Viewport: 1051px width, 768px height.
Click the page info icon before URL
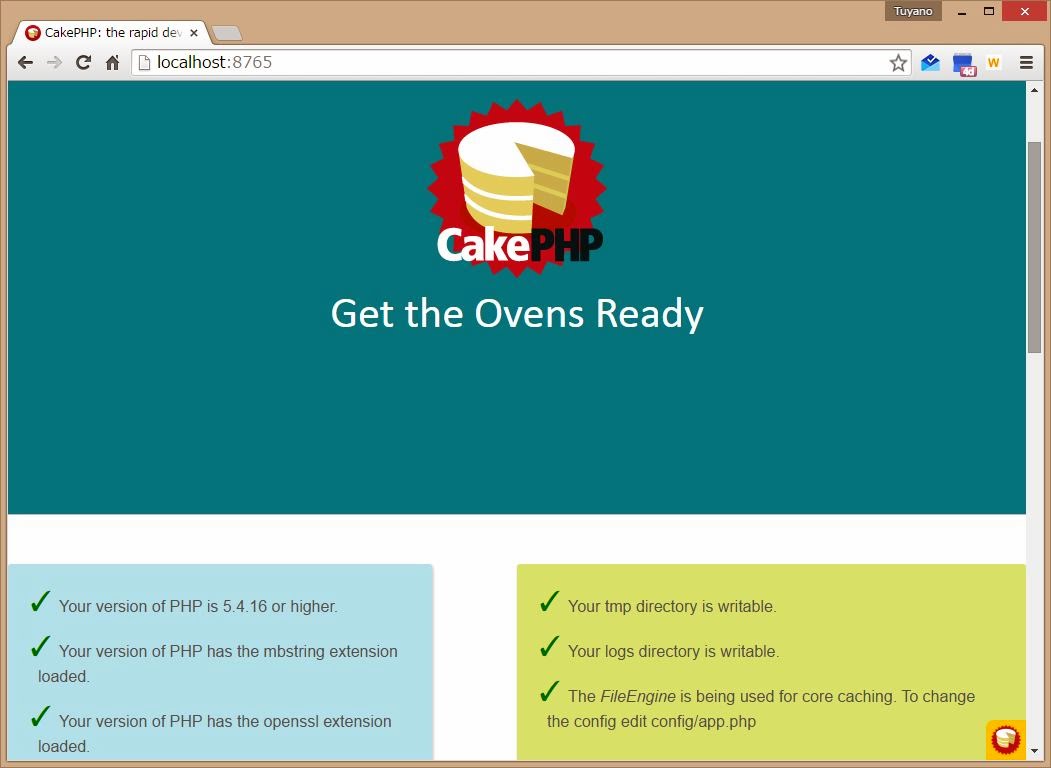click(144, 63)
